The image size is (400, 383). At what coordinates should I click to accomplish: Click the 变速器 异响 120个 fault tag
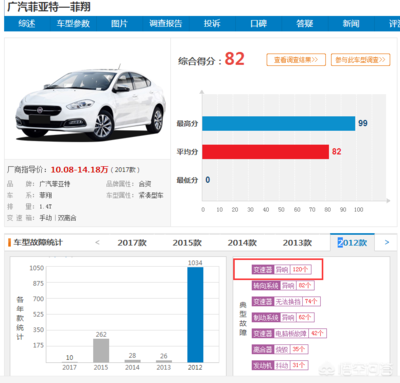(x=282, y=269)
